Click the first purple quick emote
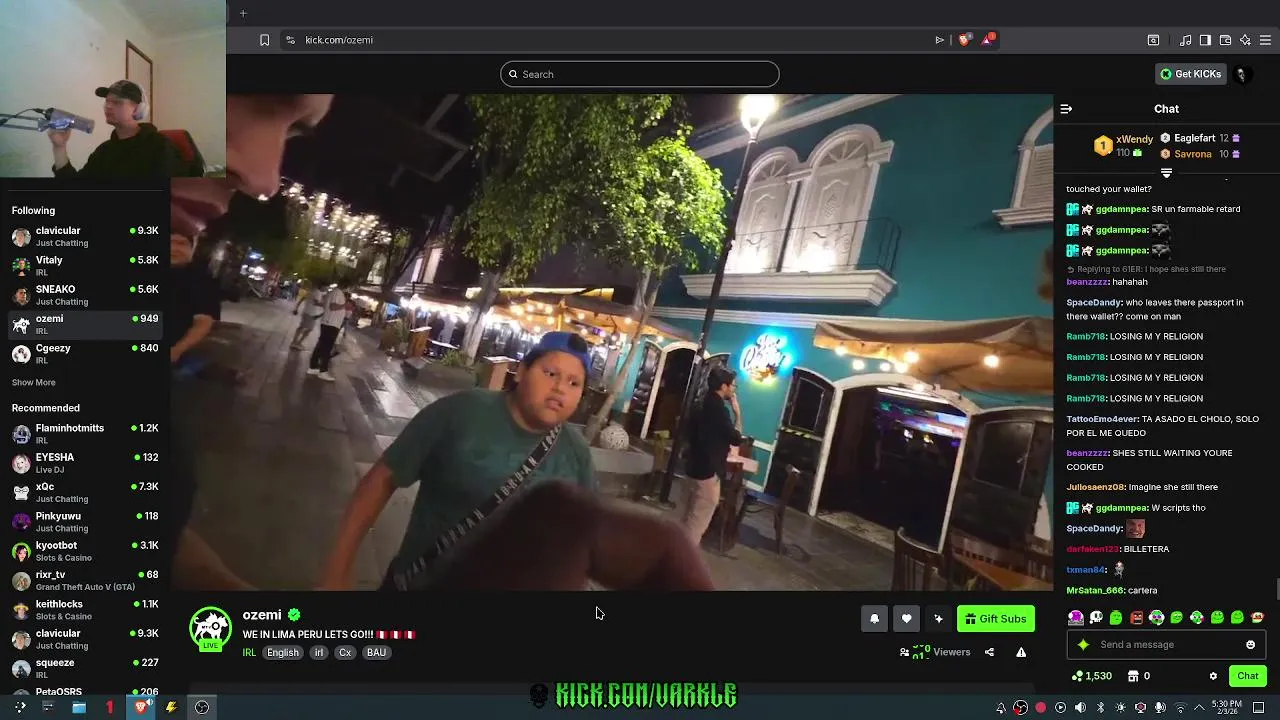The image size is (1280, 720). pyautogui.click(x=1075, y=618)
